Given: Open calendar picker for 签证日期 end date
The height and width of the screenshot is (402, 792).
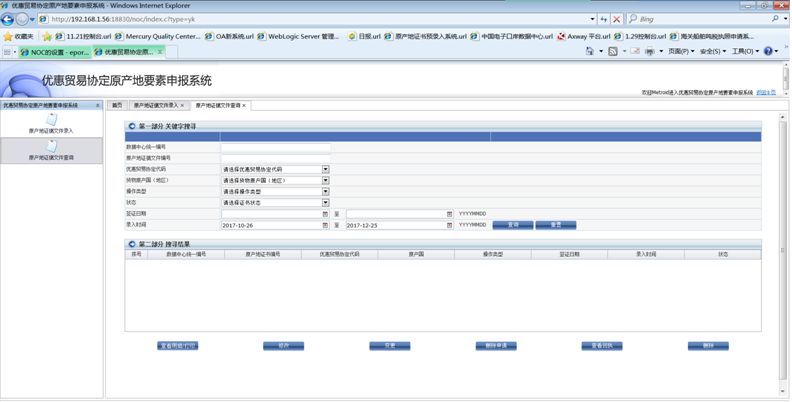Looking at the screenshot, I should [x=450, y=214].
